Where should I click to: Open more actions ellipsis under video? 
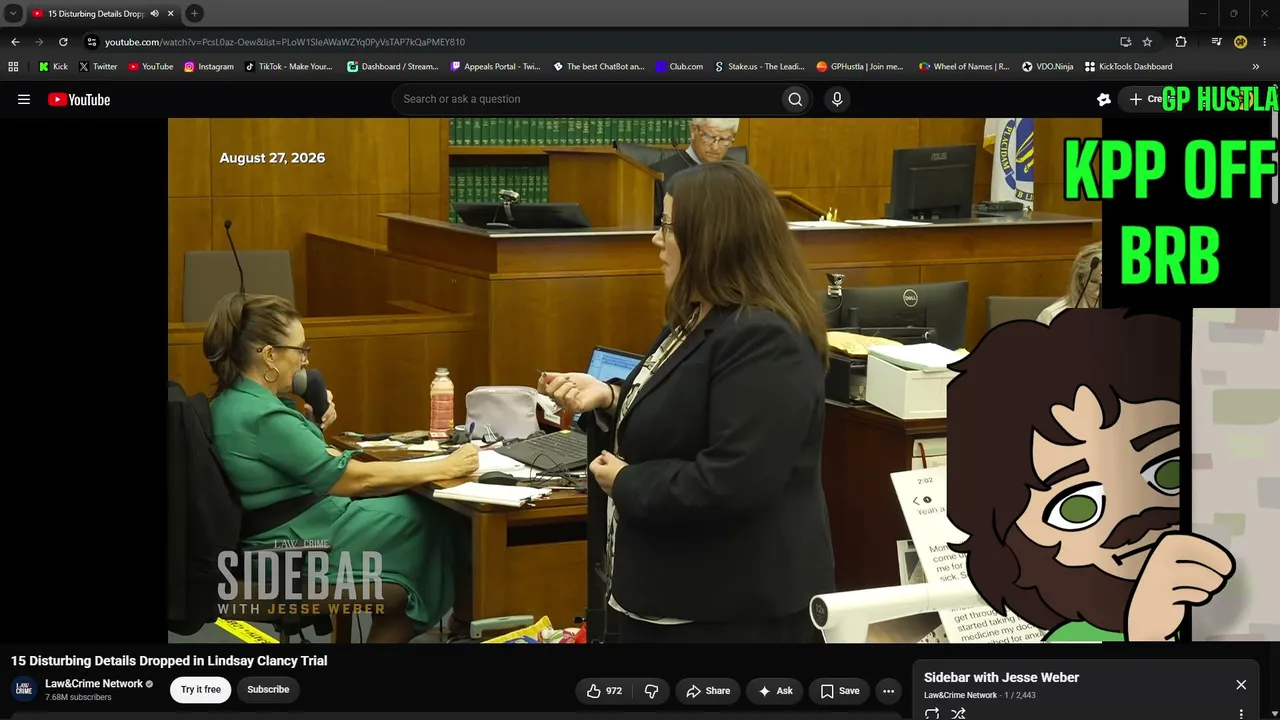click(x=888, y=691)
